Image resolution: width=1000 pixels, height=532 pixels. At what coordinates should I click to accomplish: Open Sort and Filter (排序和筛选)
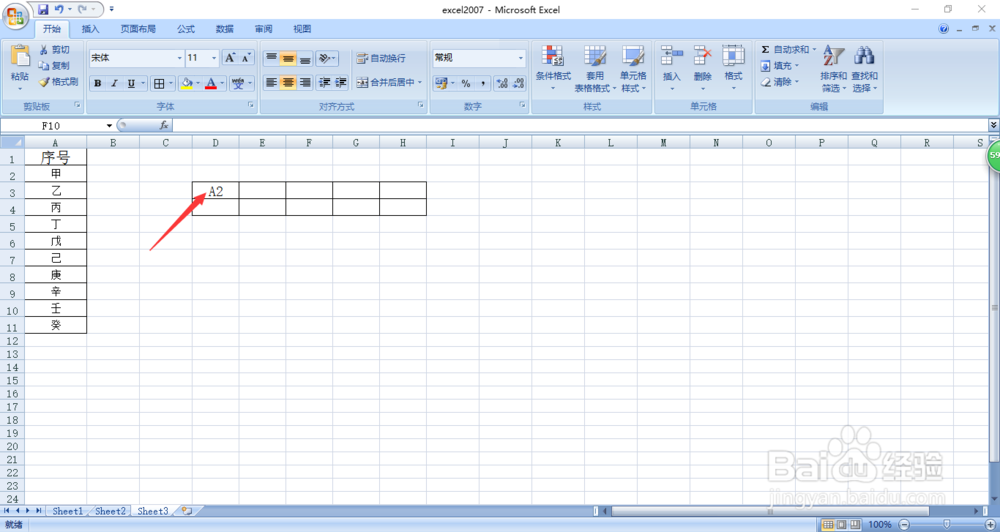pyautogui.click(x=834, y=68)
